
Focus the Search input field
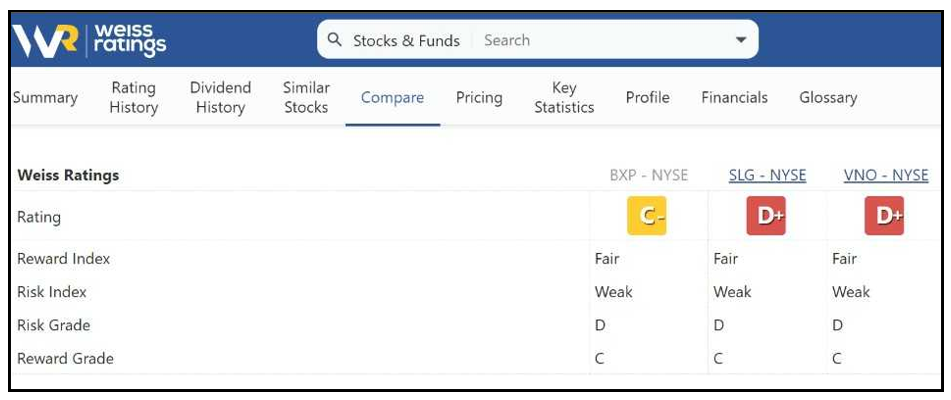coord(603,41)
